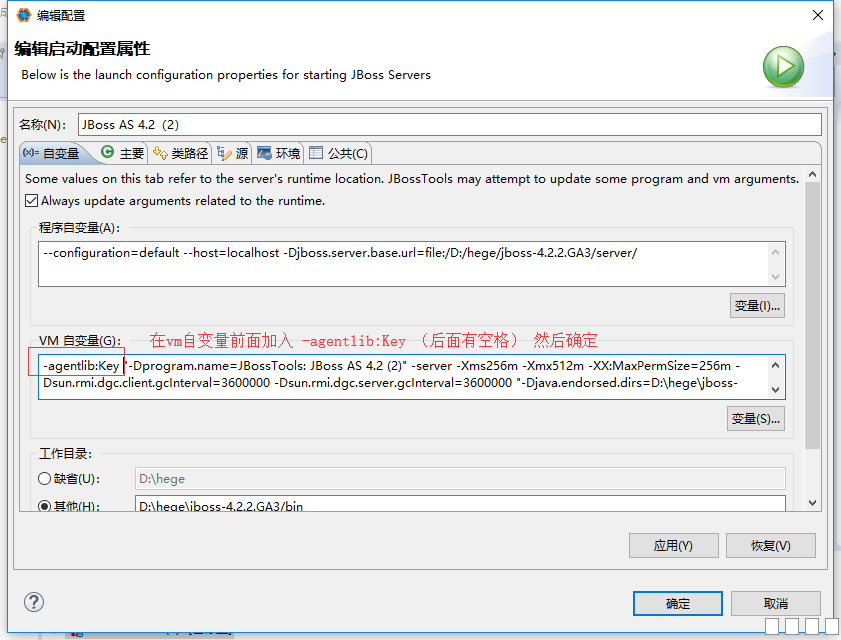The width and height of the screenshot is (841, 640).
Task: Select the 其他 (Other) working directory radio
Action: click(x=45, y=506)
